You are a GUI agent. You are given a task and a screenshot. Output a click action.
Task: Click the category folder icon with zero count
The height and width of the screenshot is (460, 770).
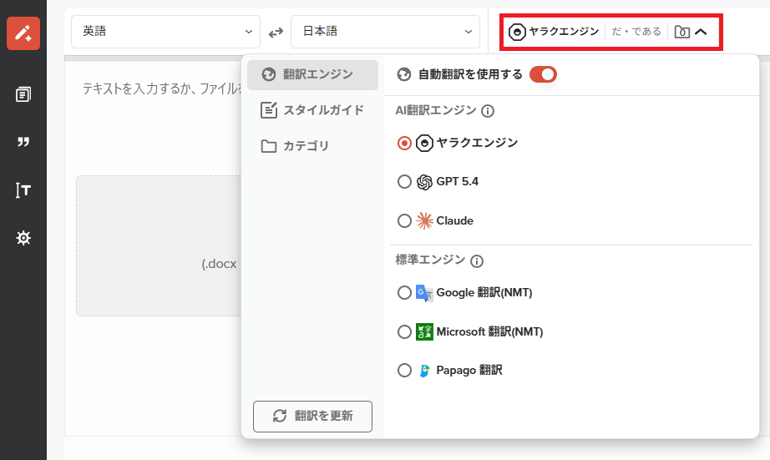click(682, 32)
